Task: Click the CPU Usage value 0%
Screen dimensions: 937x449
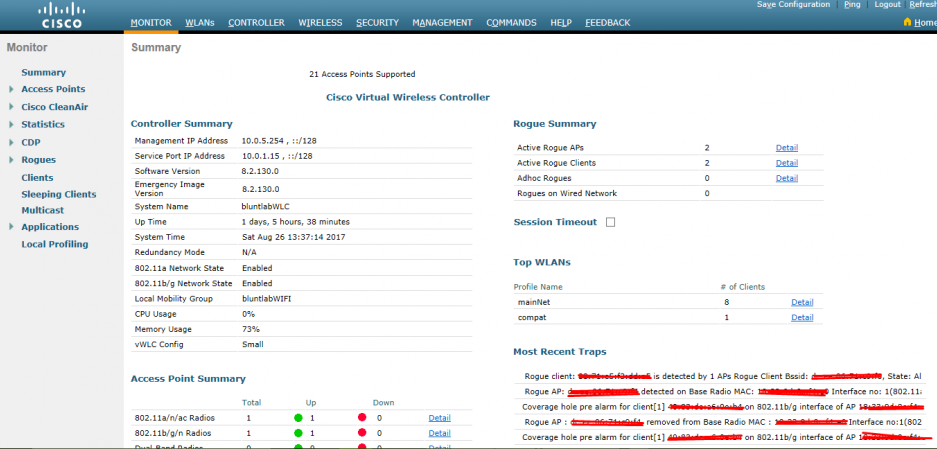Action: [x=248, y=314]
